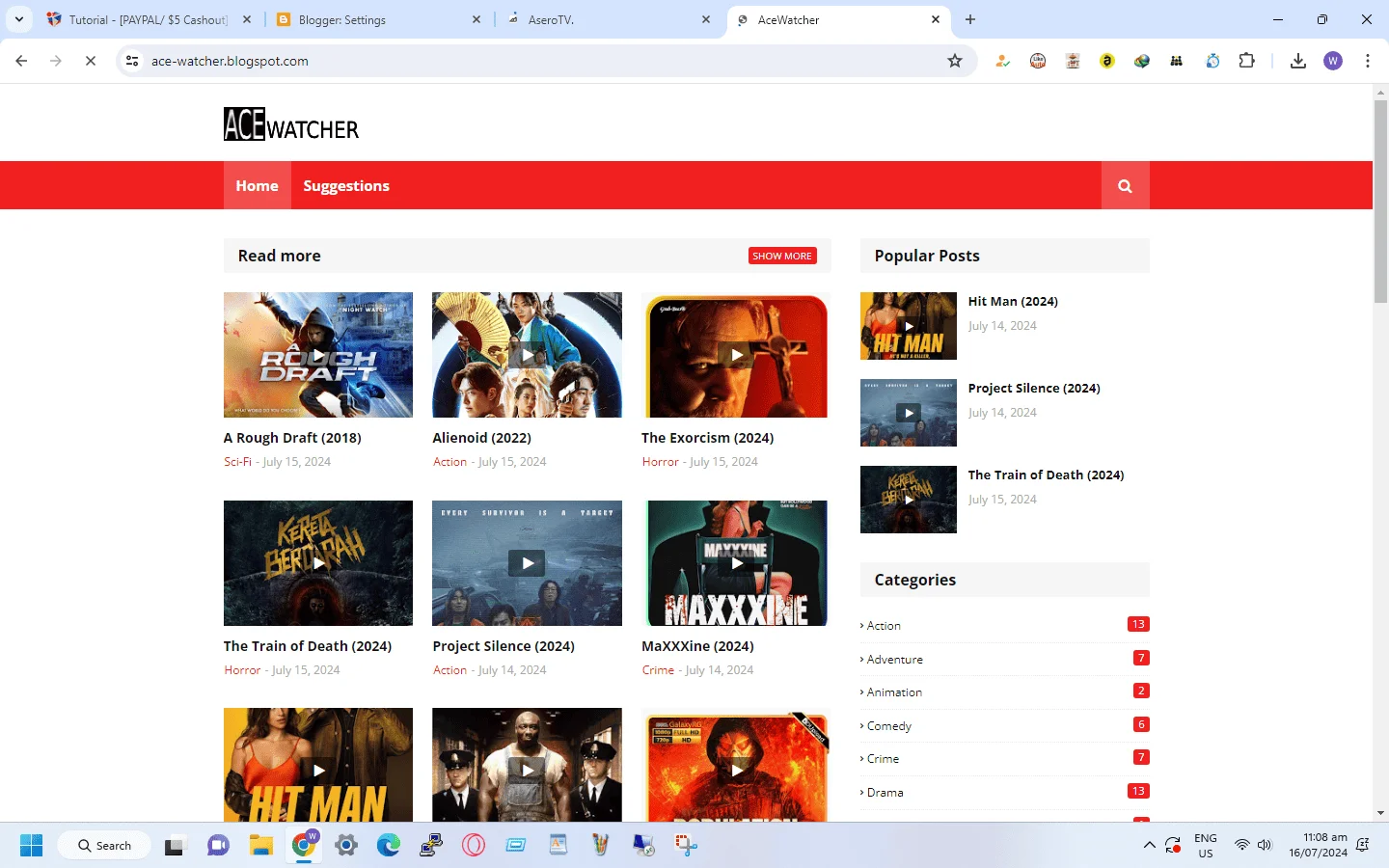The height and width of the screenshot is (868, 1389).
Task: Open The Exorcism (2024) title link
Action: click(x=707, y=438)
